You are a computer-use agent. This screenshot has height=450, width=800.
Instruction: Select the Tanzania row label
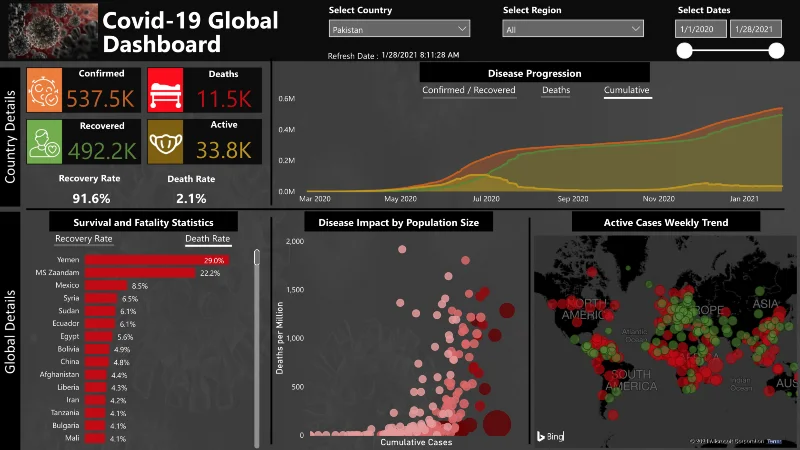coord(65,413)
